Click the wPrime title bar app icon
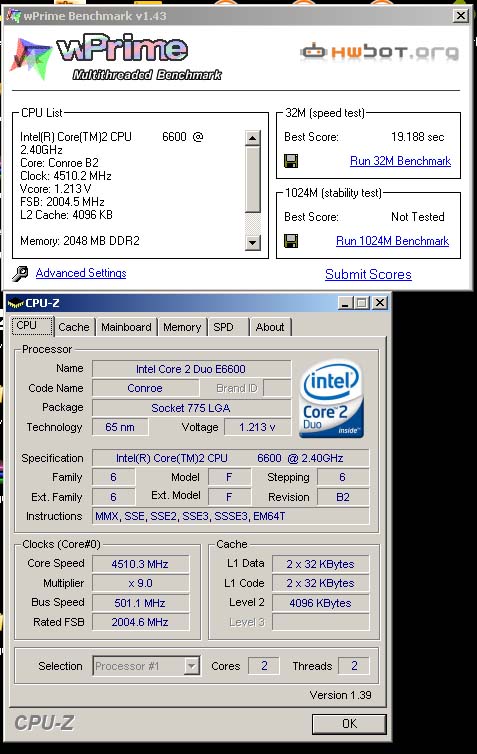The height and width of the screenshot is (754, 477). click(13, 15)
